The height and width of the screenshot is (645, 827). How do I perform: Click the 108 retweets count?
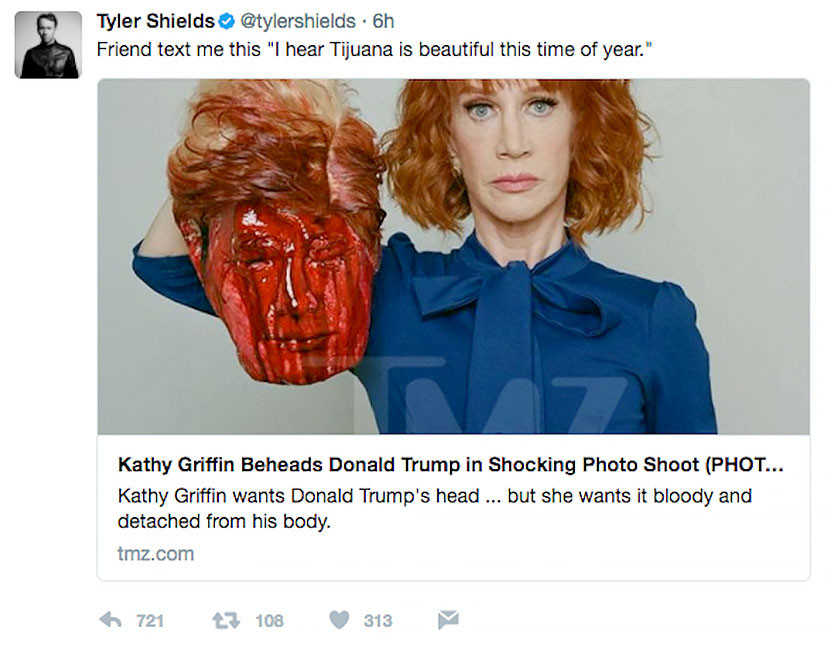tap(270, 621)
